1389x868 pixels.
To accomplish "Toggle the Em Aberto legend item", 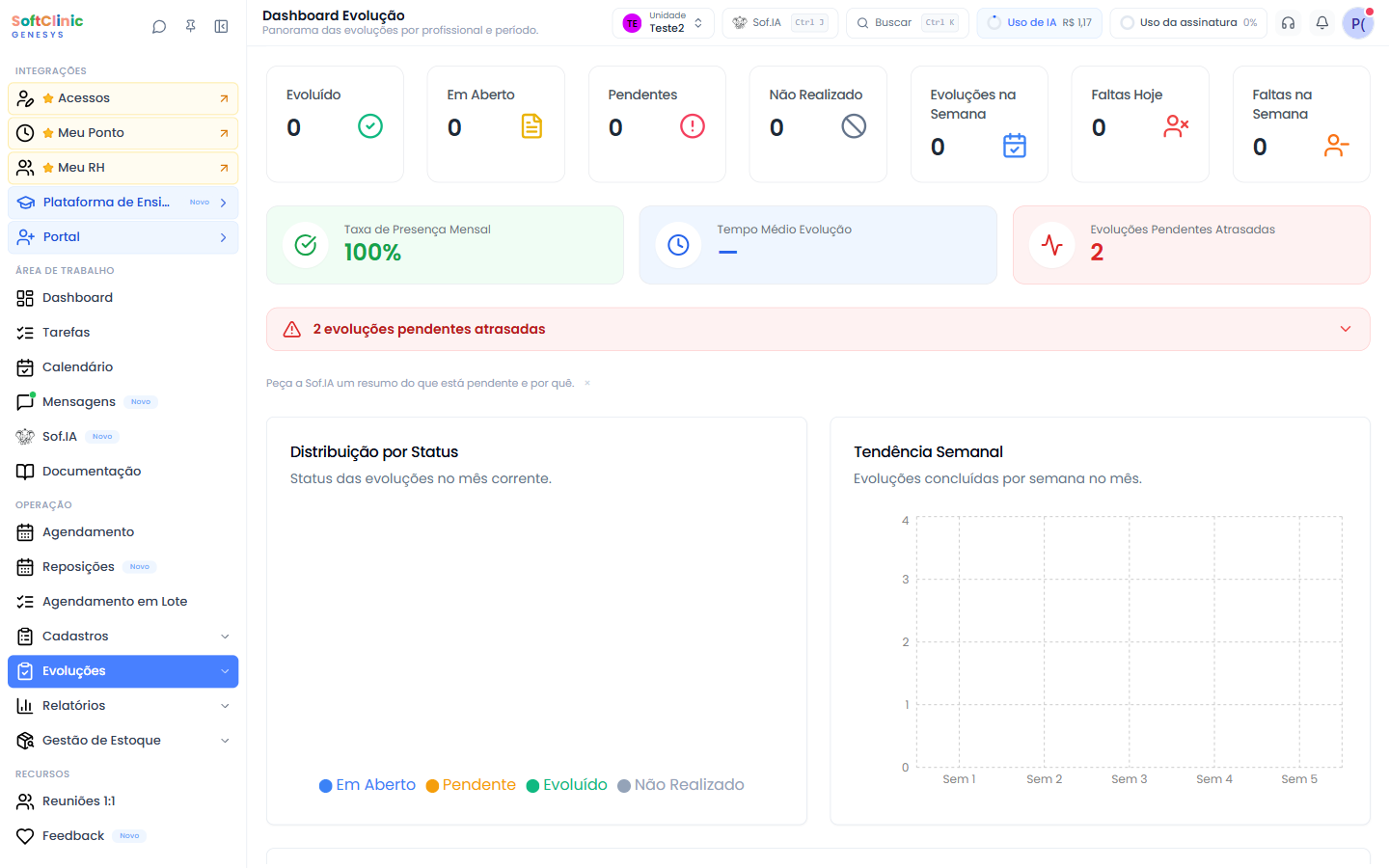I will pyautogui.click(x=368, y=785).
